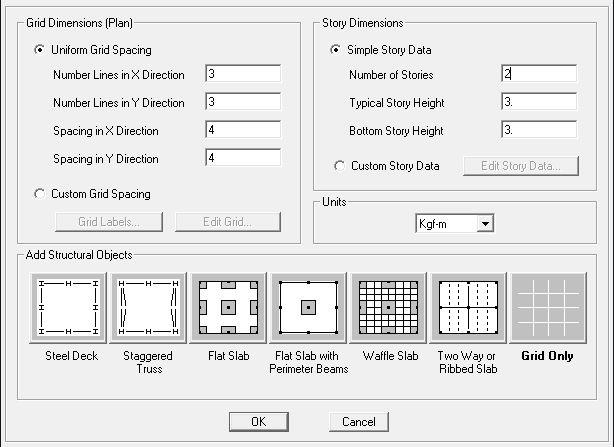Select Flat Slab with Perimeter Beams icon

(308, 308)
